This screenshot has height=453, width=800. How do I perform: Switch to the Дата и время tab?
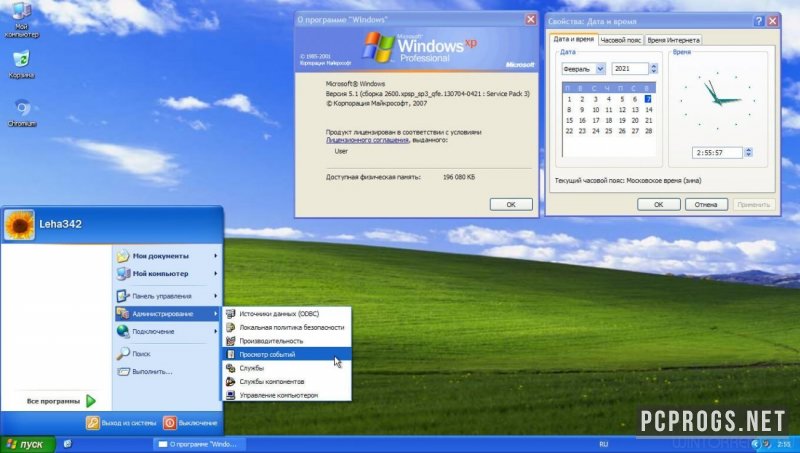(x=573, y=39)
